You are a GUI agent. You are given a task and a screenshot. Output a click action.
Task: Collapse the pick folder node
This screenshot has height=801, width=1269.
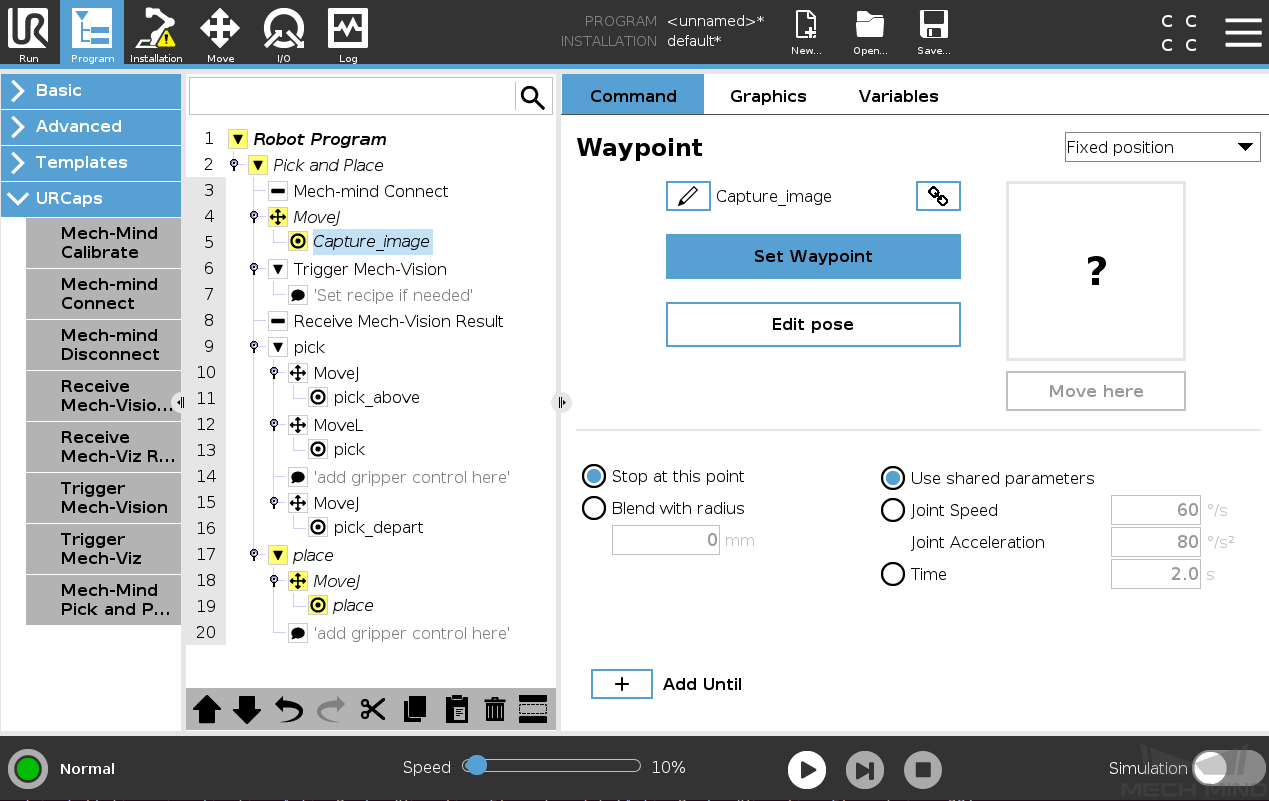(278, 347)
